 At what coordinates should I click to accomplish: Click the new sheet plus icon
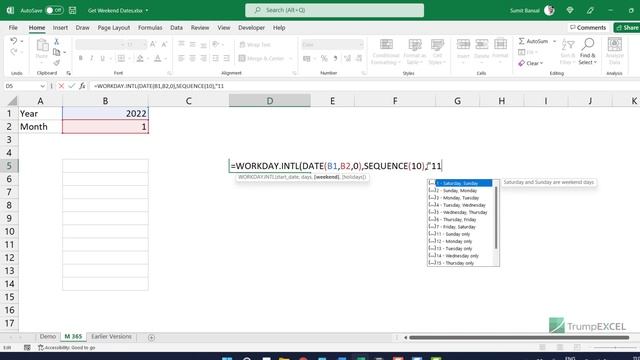(151, 338)
